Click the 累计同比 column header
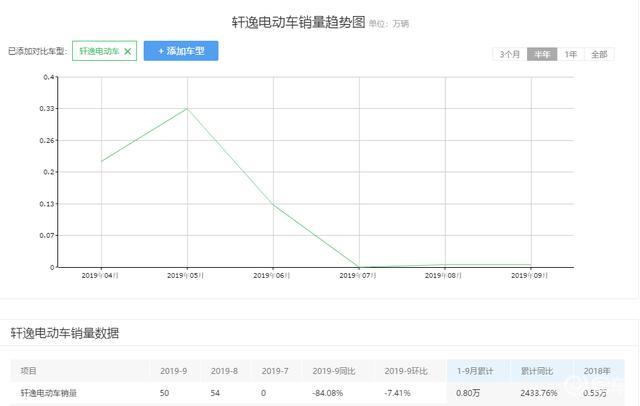The width and height of the screenshot is (640, 406). (x=538, y=371)
